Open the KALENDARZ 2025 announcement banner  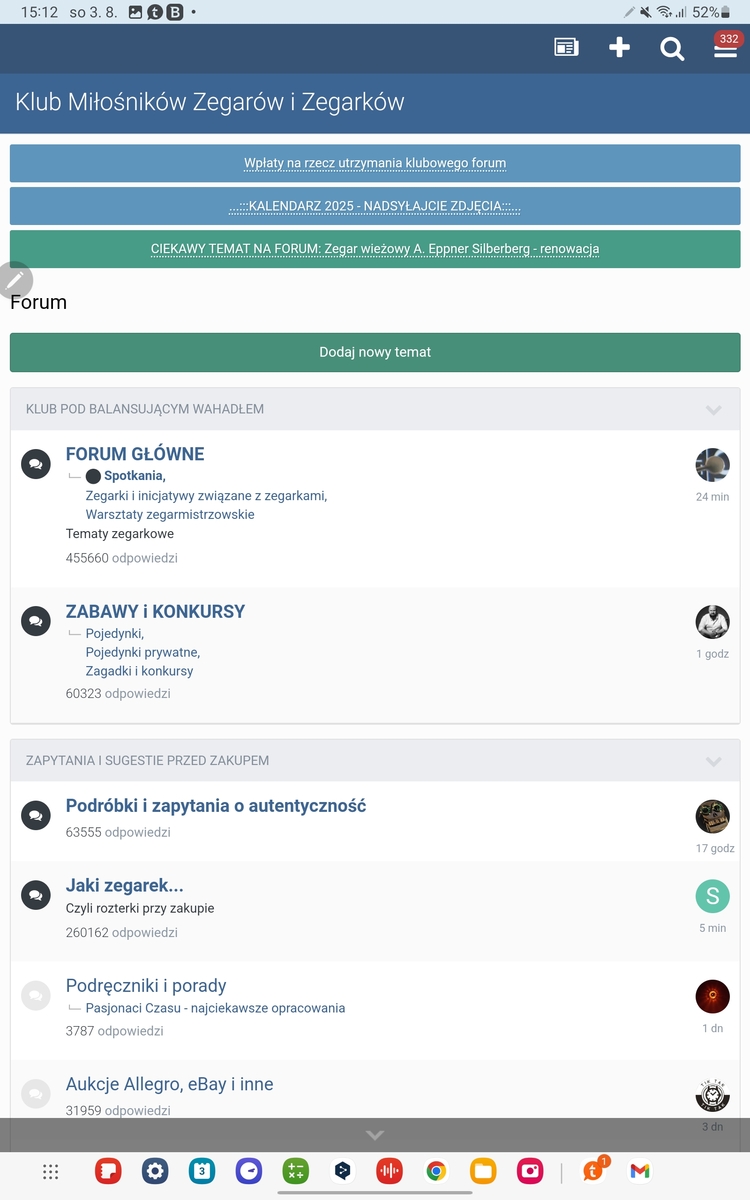[375, 206]
